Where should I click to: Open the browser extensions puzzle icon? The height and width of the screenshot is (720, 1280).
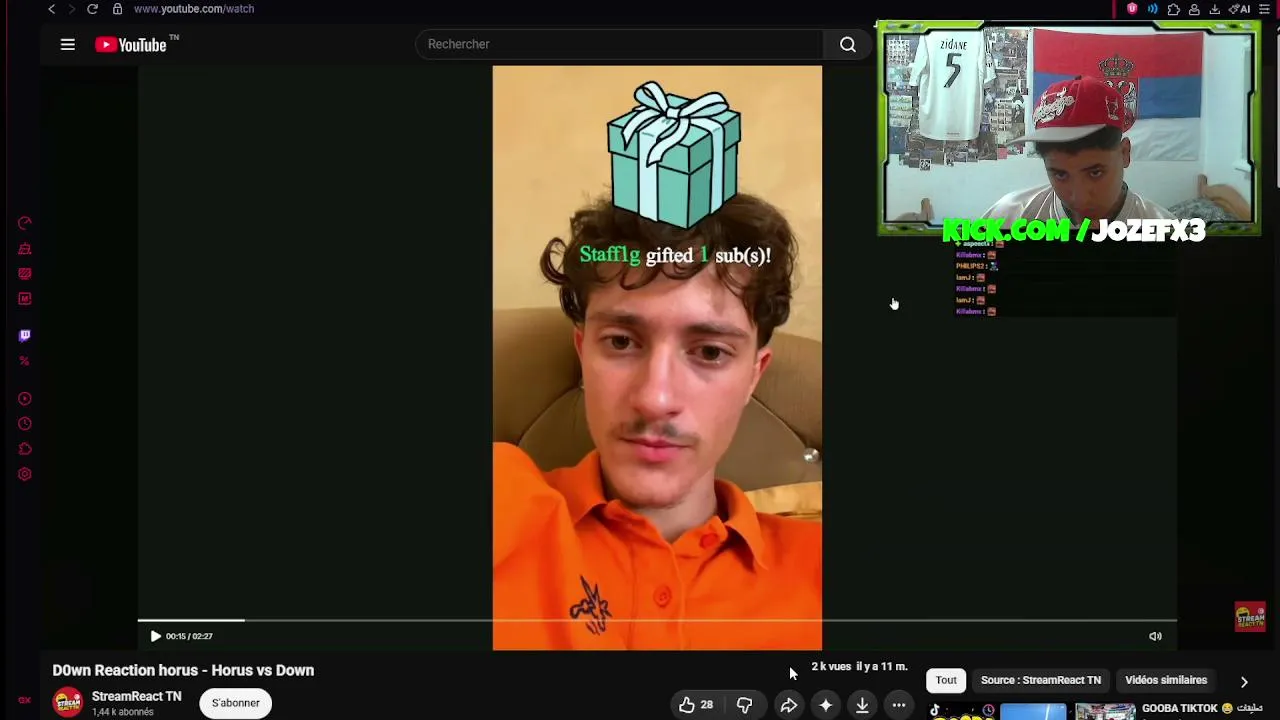click(1174, 9)
